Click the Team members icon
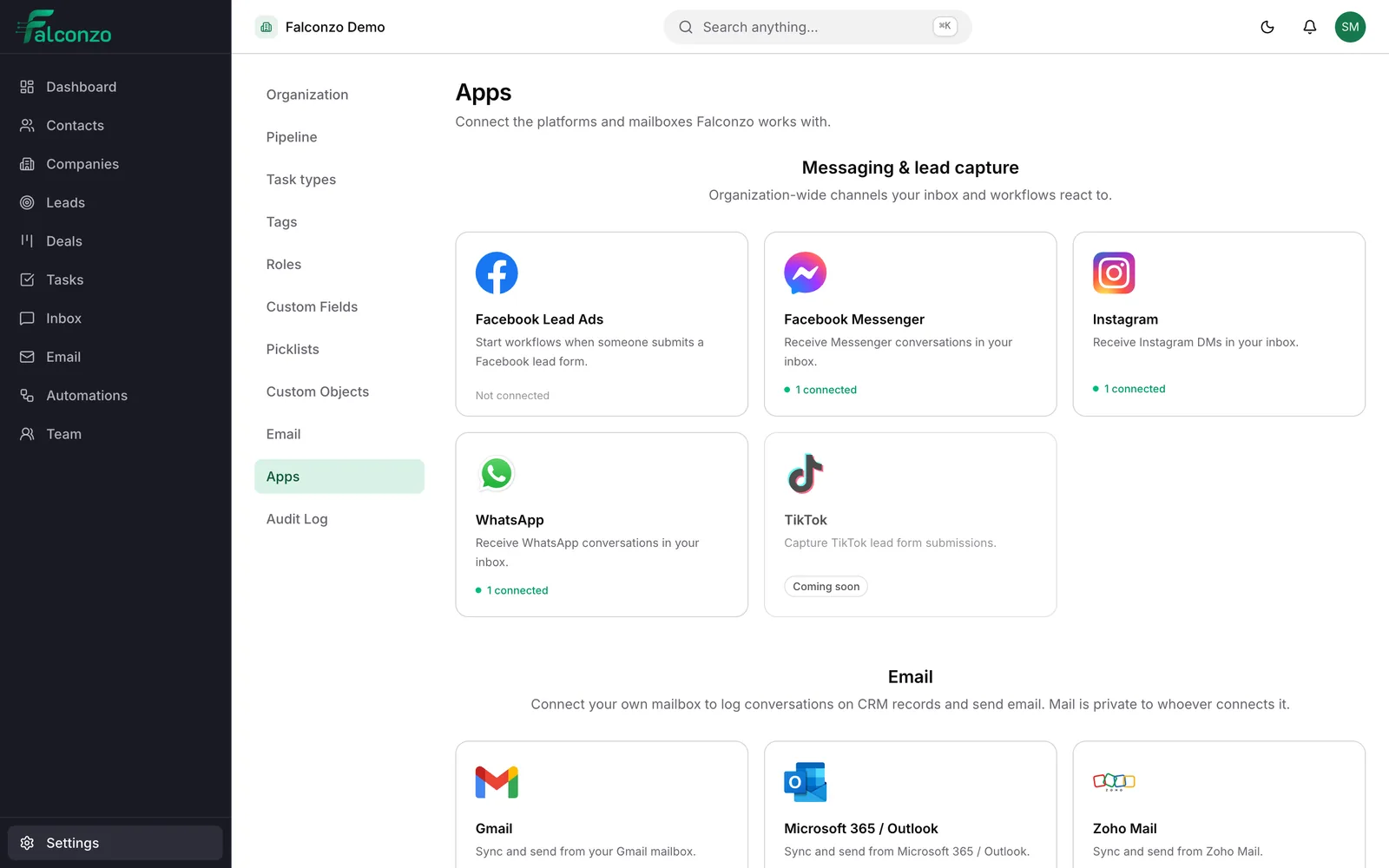This screenshot has width=1389, height=868. (x=27, y=434)
